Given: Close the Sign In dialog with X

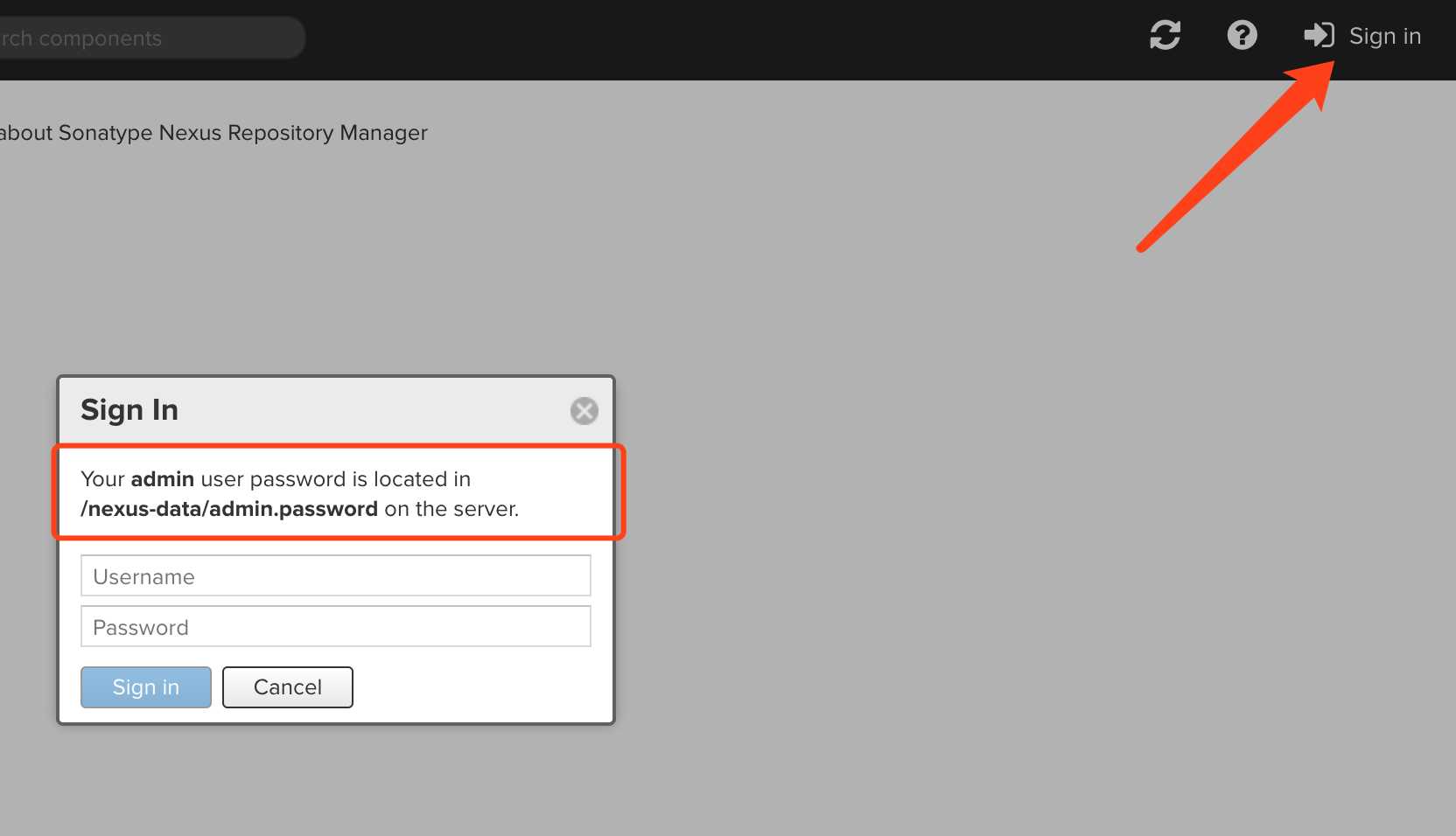Looking at the screenshot, I should (584, 411).
